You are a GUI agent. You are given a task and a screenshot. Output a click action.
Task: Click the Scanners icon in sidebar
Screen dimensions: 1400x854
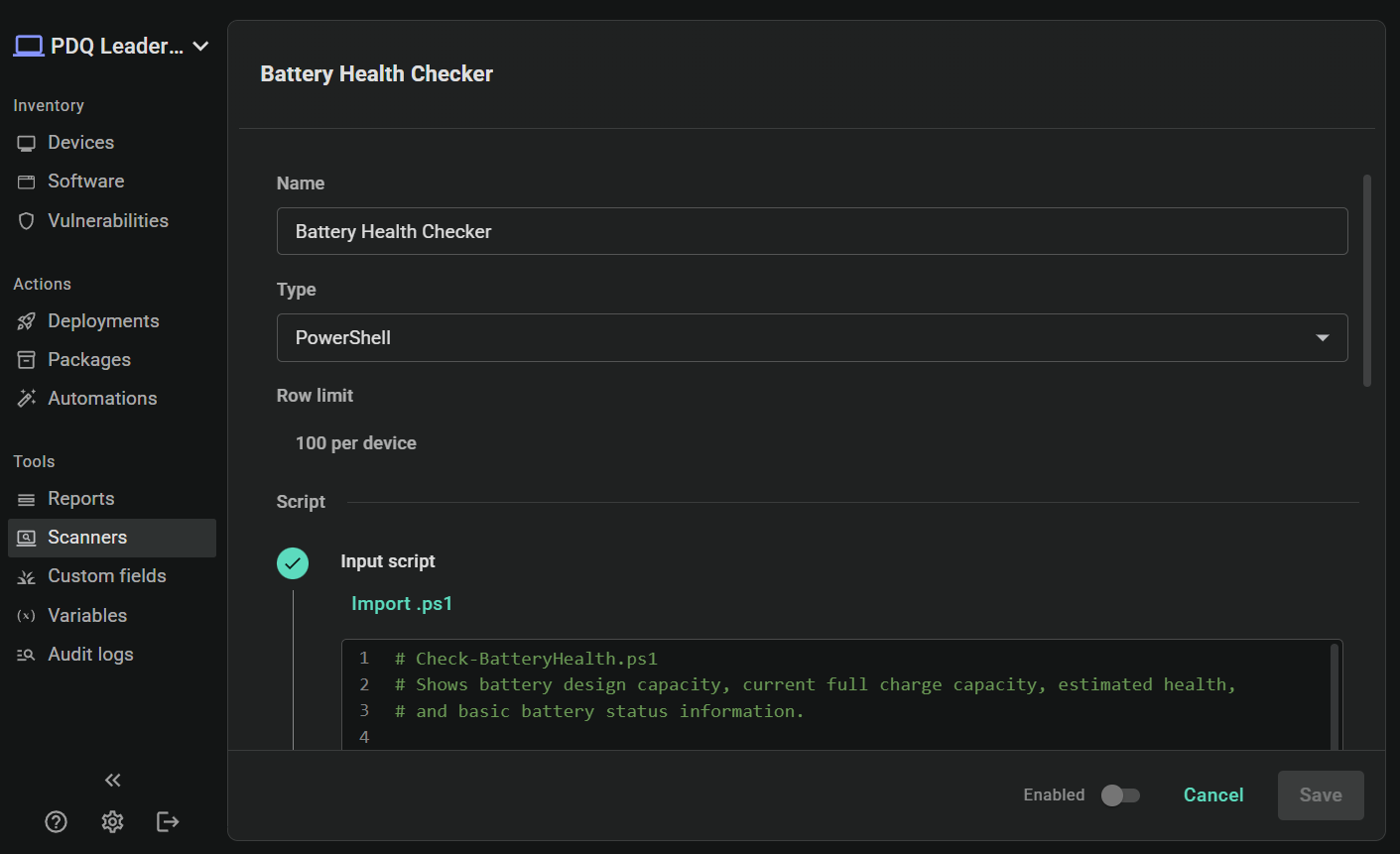coord(27,538)
